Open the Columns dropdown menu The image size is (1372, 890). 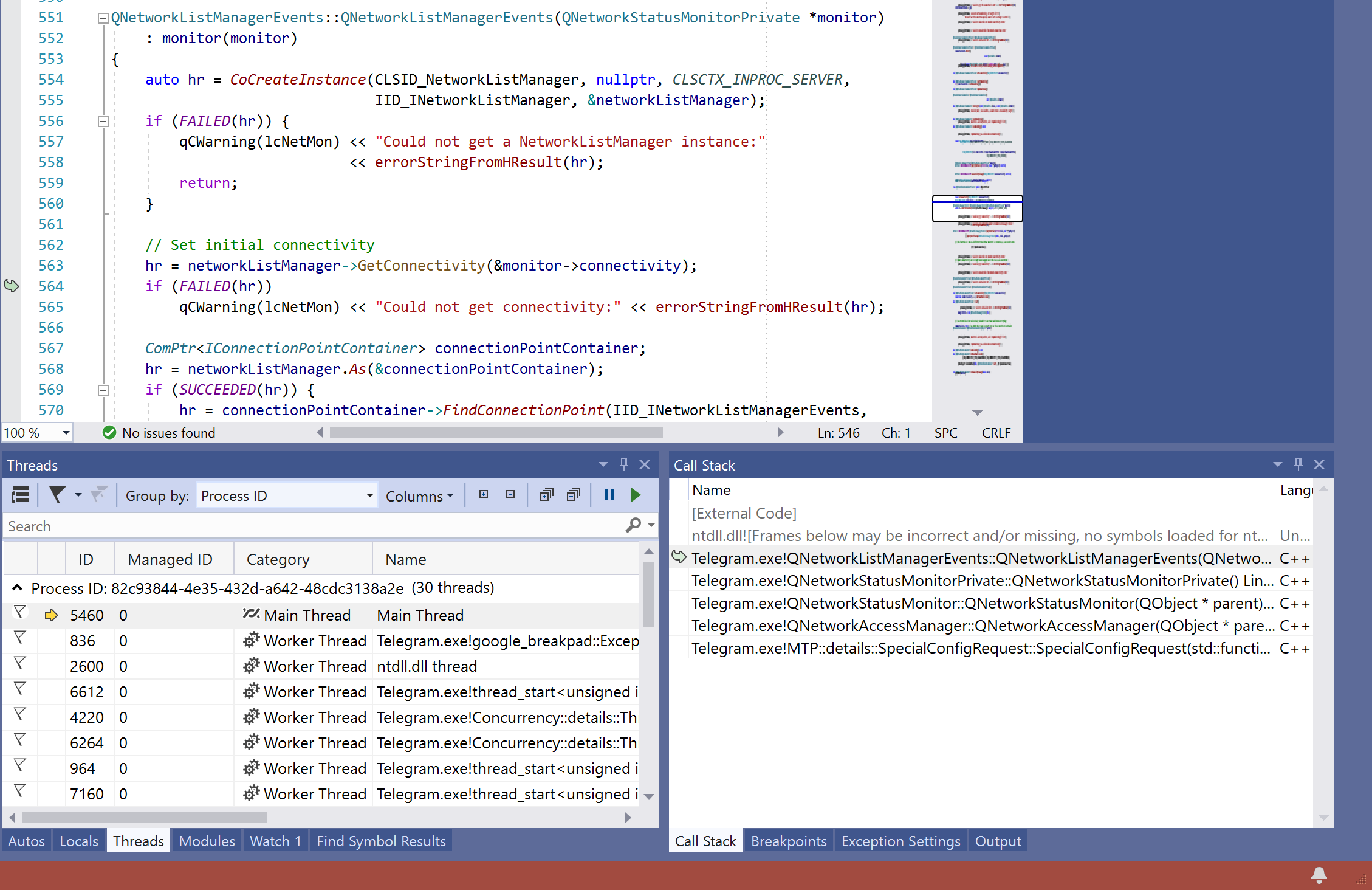[419, 496]
